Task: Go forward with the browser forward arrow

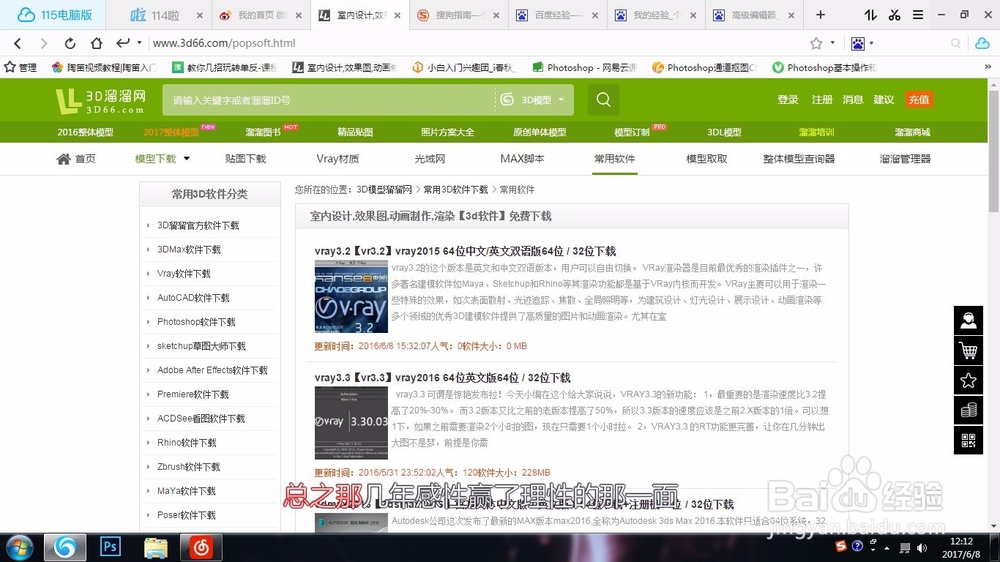Action: tap(43, 43)
